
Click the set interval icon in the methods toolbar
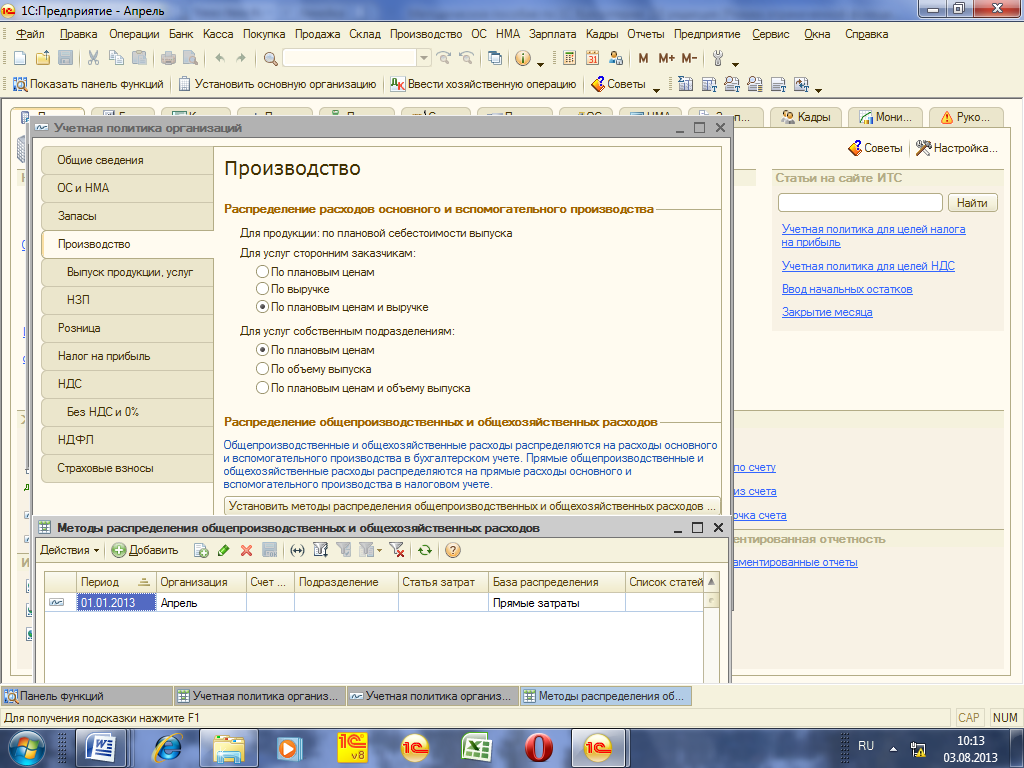[x=297, y=551]
